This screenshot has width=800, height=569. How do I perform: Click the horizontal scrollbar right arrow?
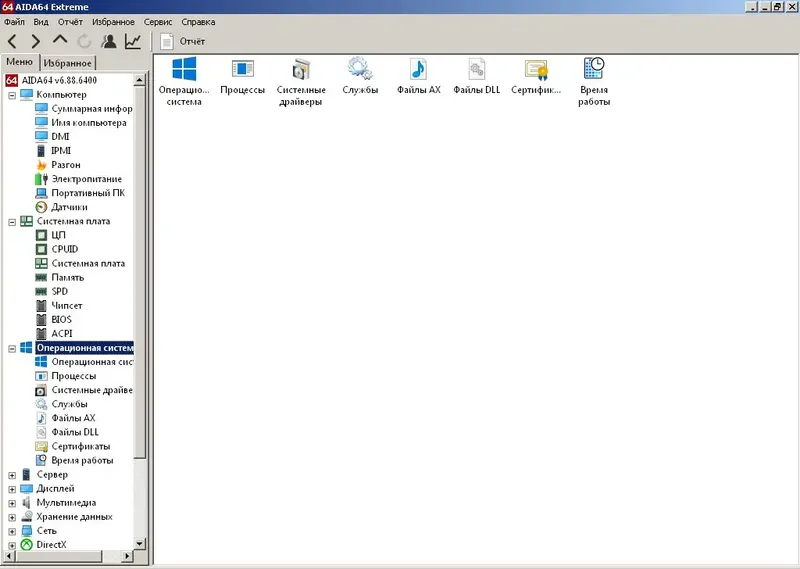tap(127, 556)
